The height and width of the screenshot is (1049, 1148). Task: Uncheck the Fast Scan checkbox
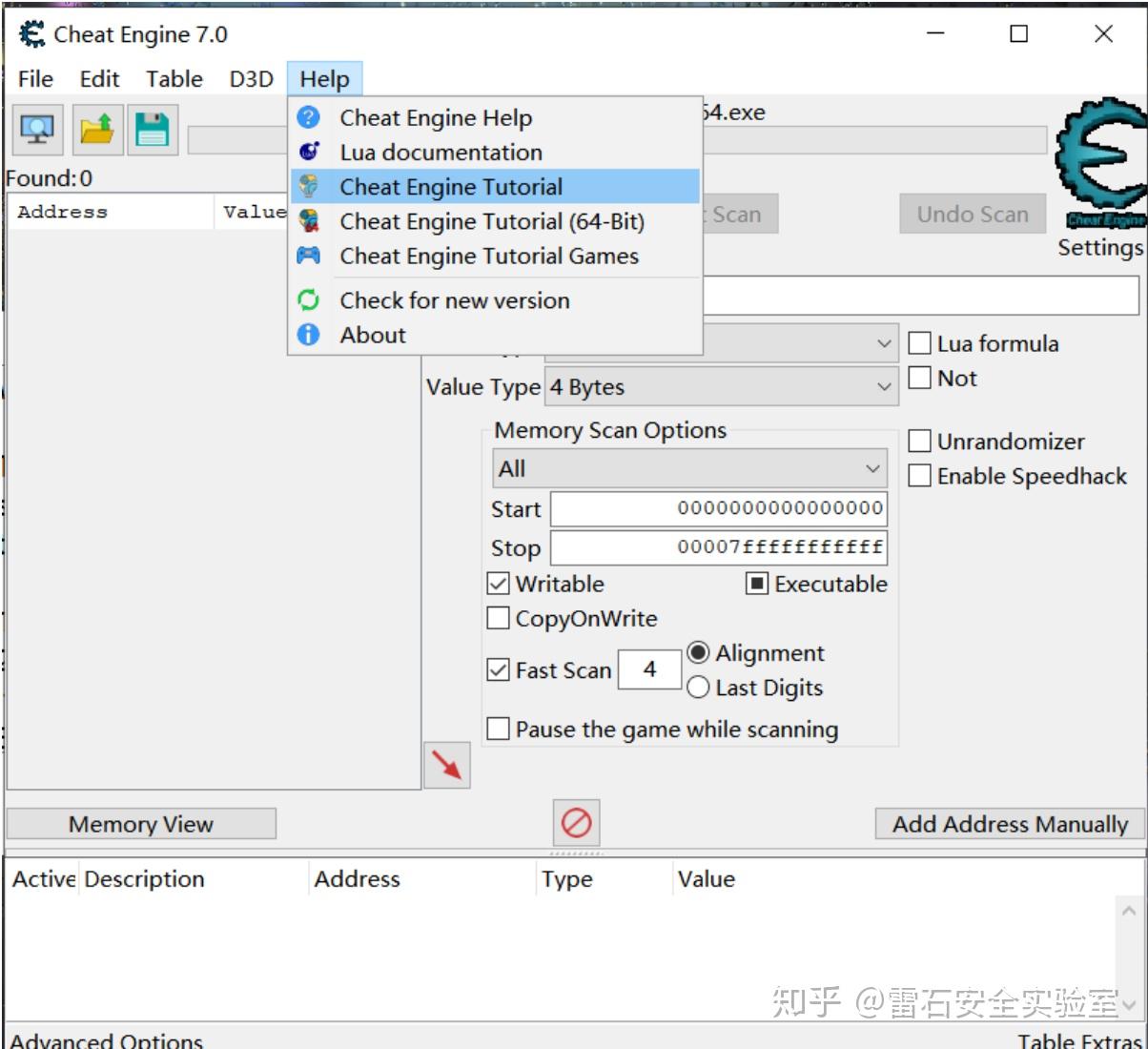pyautogui.click(x=498, y=670)
